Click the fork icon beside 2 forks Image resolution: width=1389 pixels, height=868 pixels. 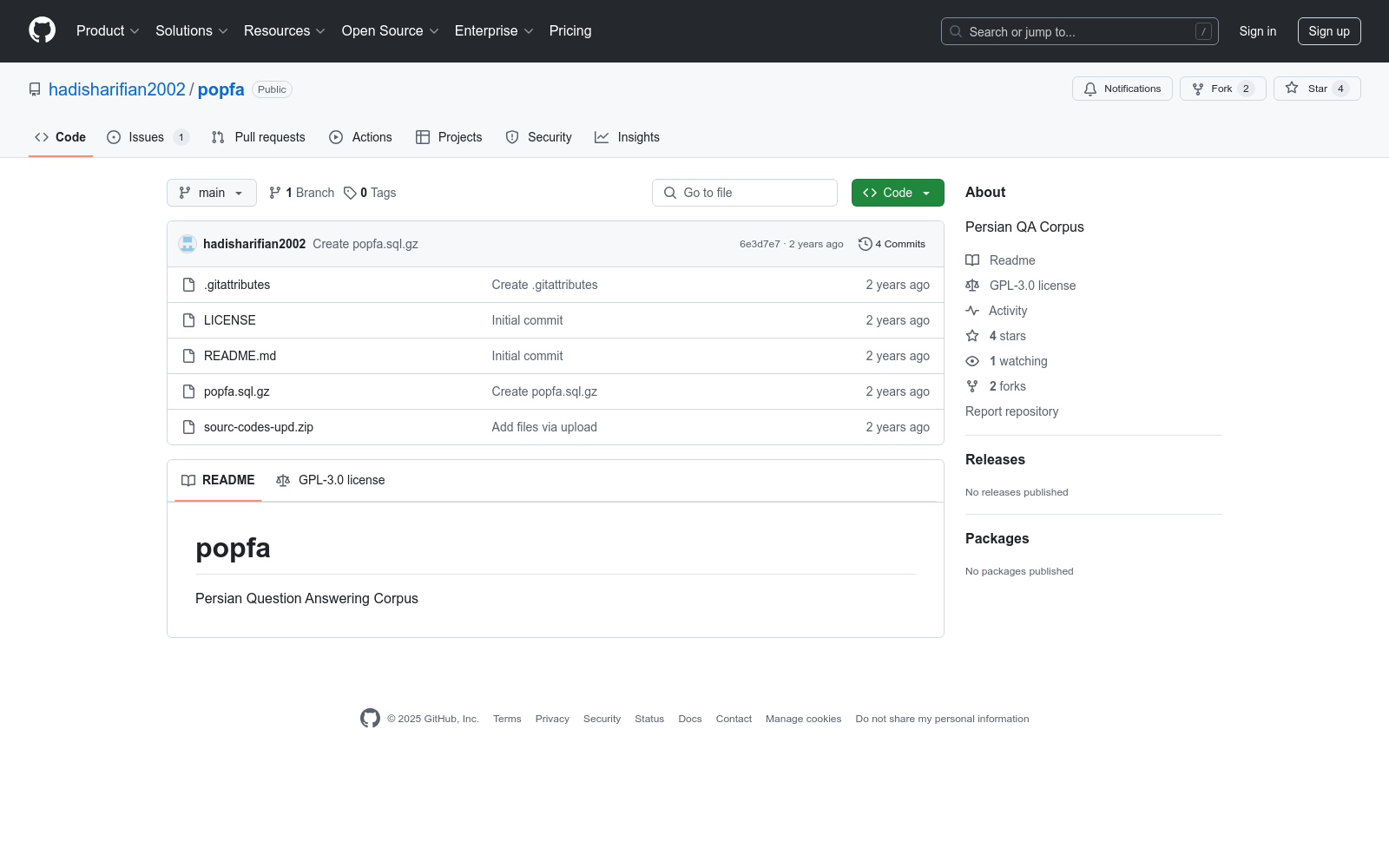click(972, 386)
